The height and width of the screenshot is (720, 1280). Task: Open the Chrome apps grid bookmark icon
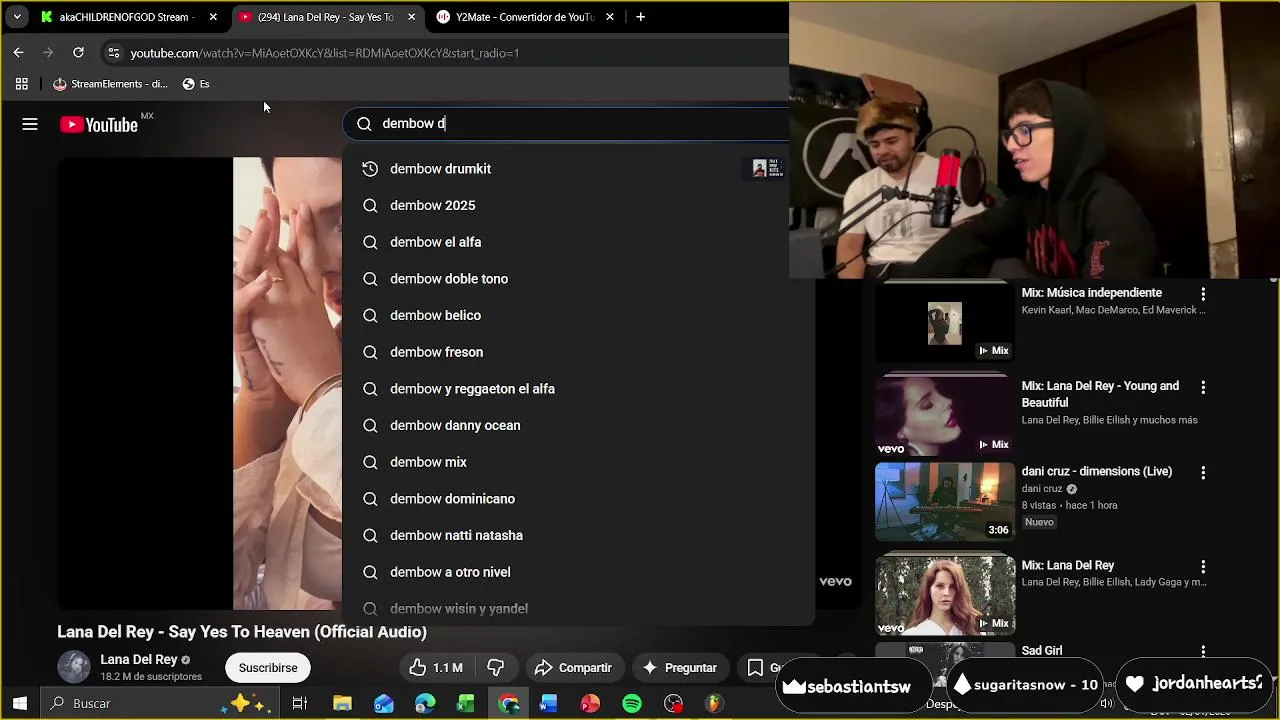coord(22,84)
